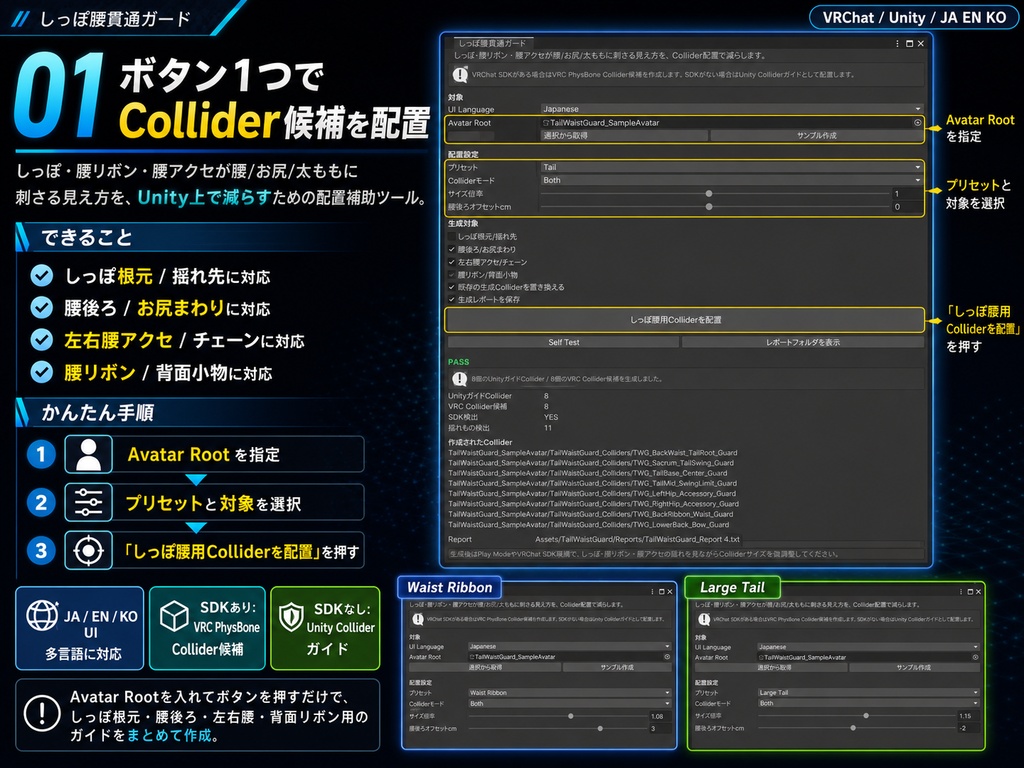Uncheck the 腰後ろ/お尻まわり option
1024x768 pixels.
tap(451, 249)
